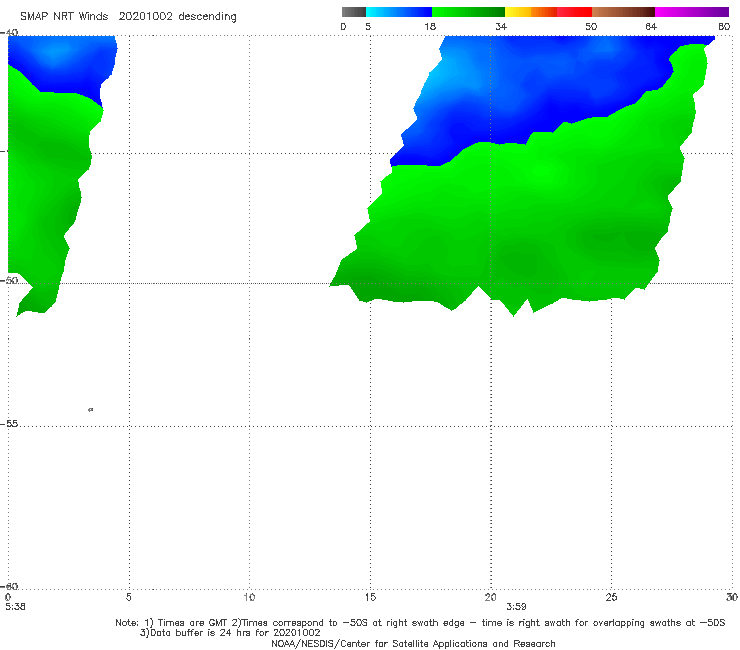Click the 'SMAP NRT Winds 20201002 descending' title
This screenshot has height=650, width=740.
tap(128, 17)
